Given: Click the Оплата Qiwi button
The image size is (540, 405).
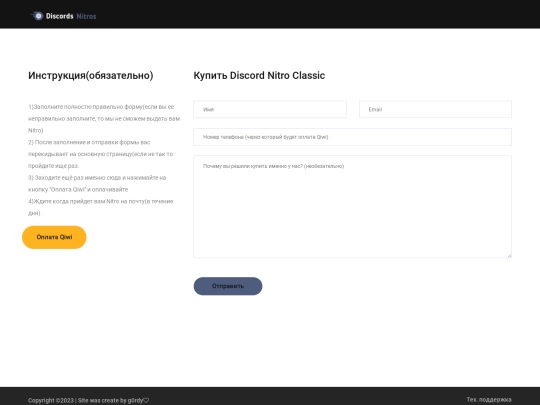Looking at the screenshot, I should [x=54, y=237].
